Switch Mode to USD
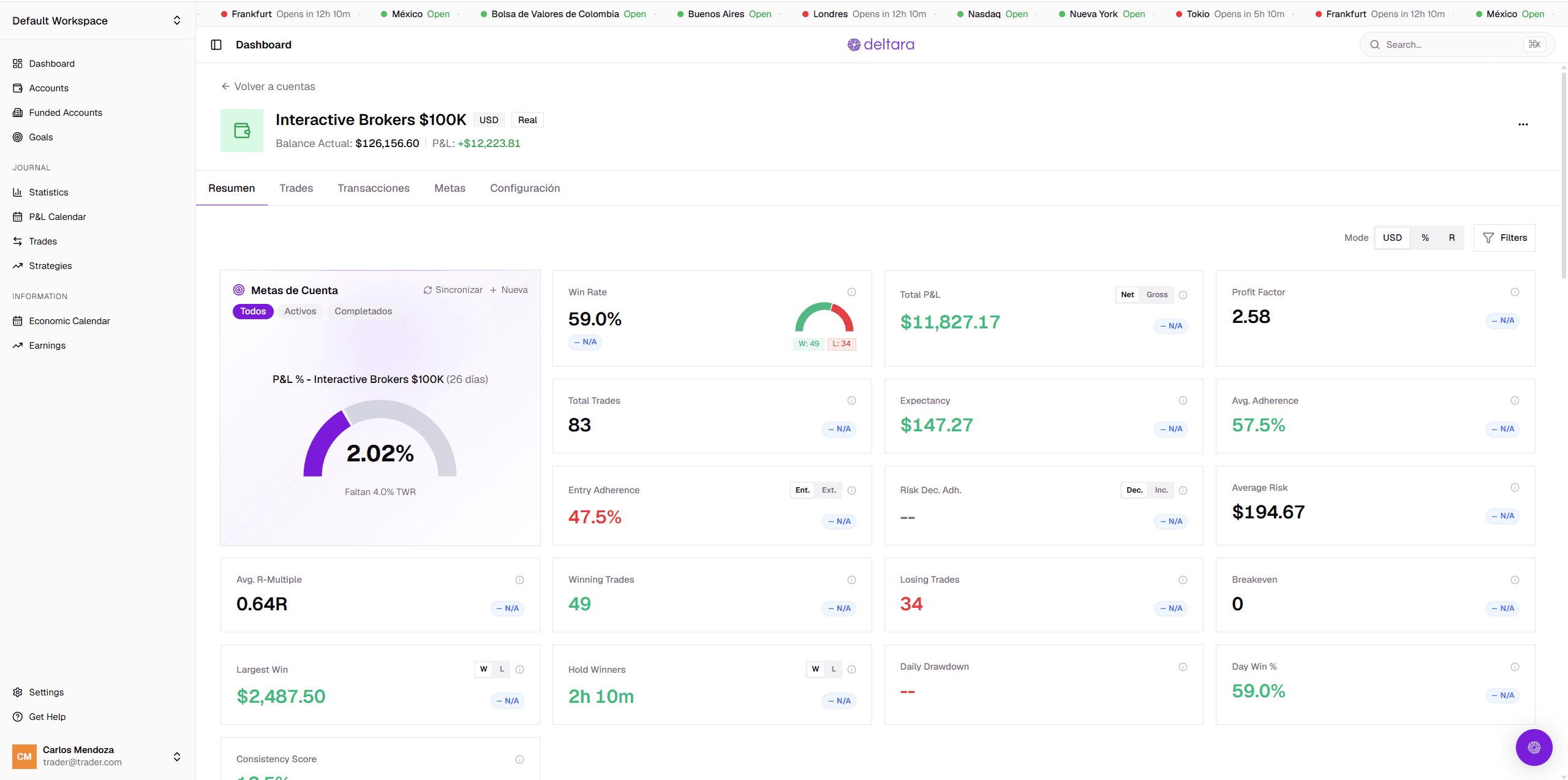 [1392, 238]
